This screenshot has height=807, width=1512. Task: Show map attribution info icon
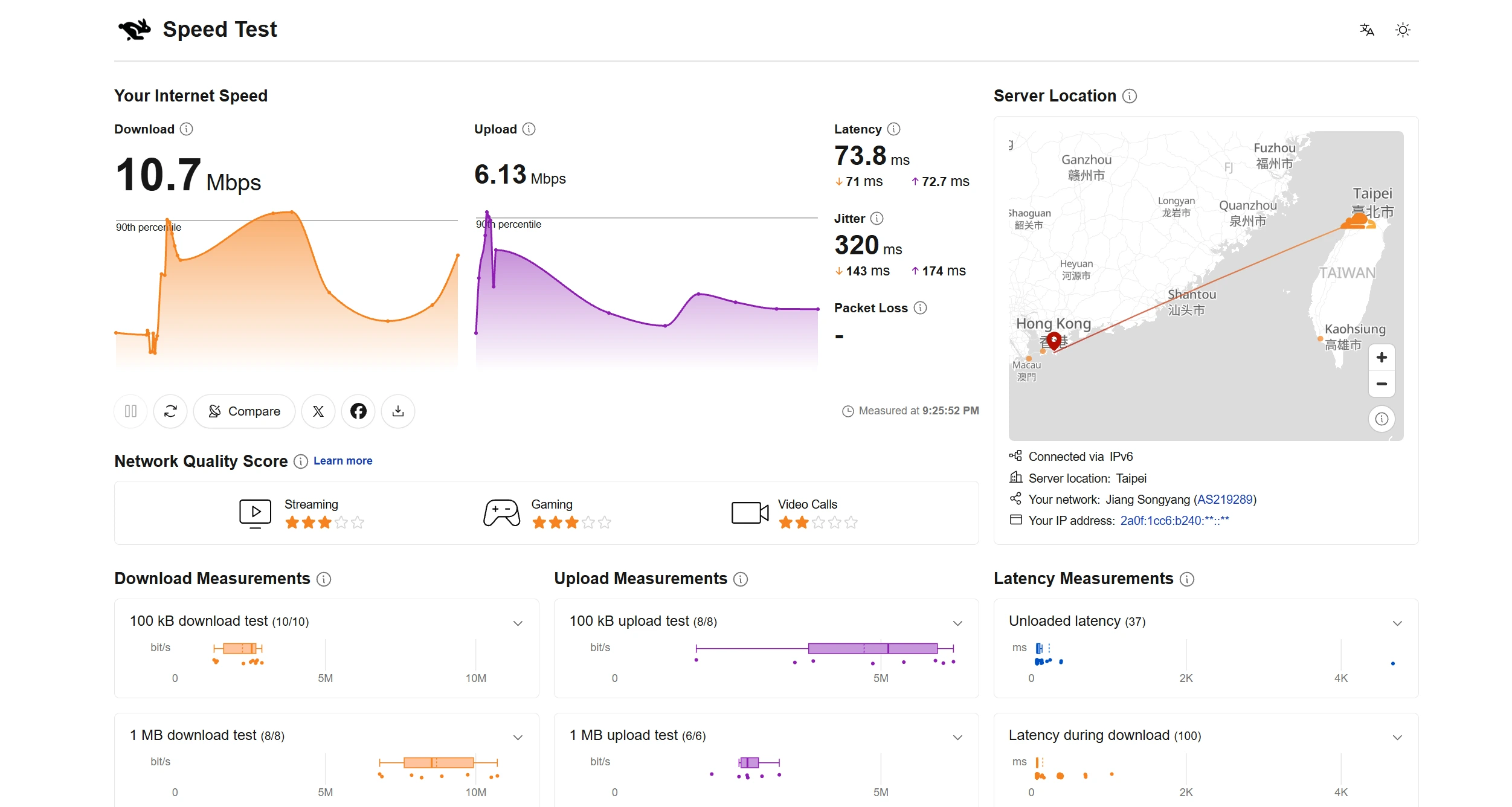1382,419
